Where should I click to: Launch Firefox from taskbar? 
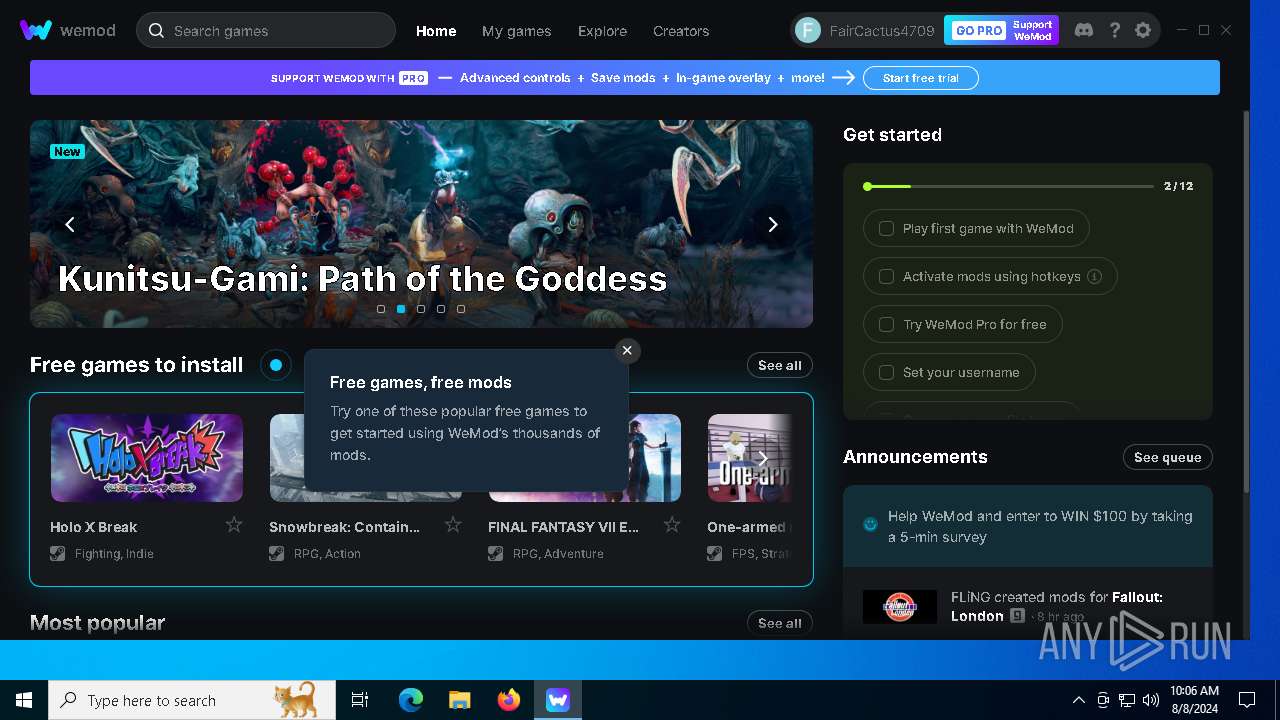pyautogui.click(x=509, y=700)
